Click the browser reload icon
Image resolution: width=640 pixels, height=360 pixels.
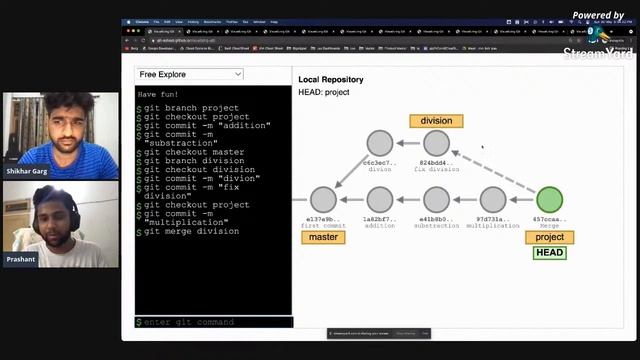(143, 40)
